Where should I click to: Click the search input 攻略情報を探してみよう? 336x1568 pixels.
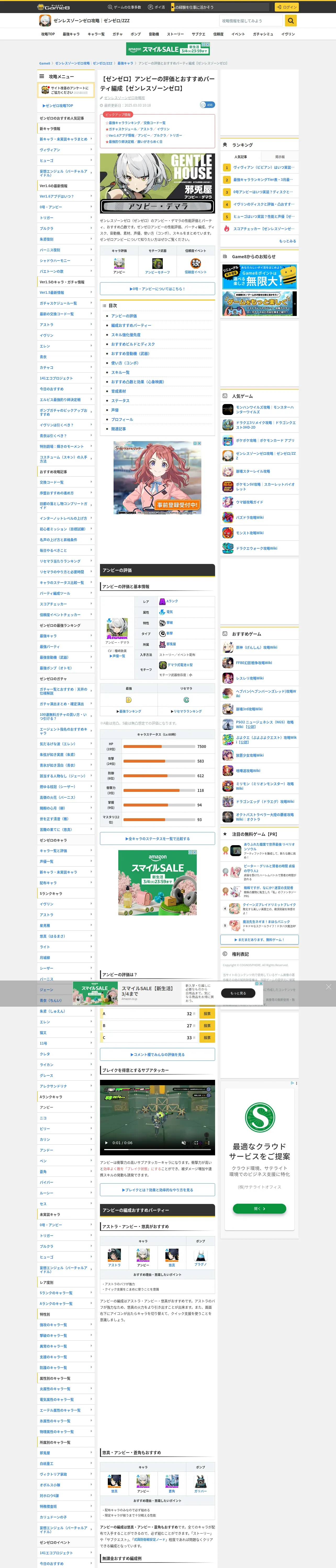(252, 21)
